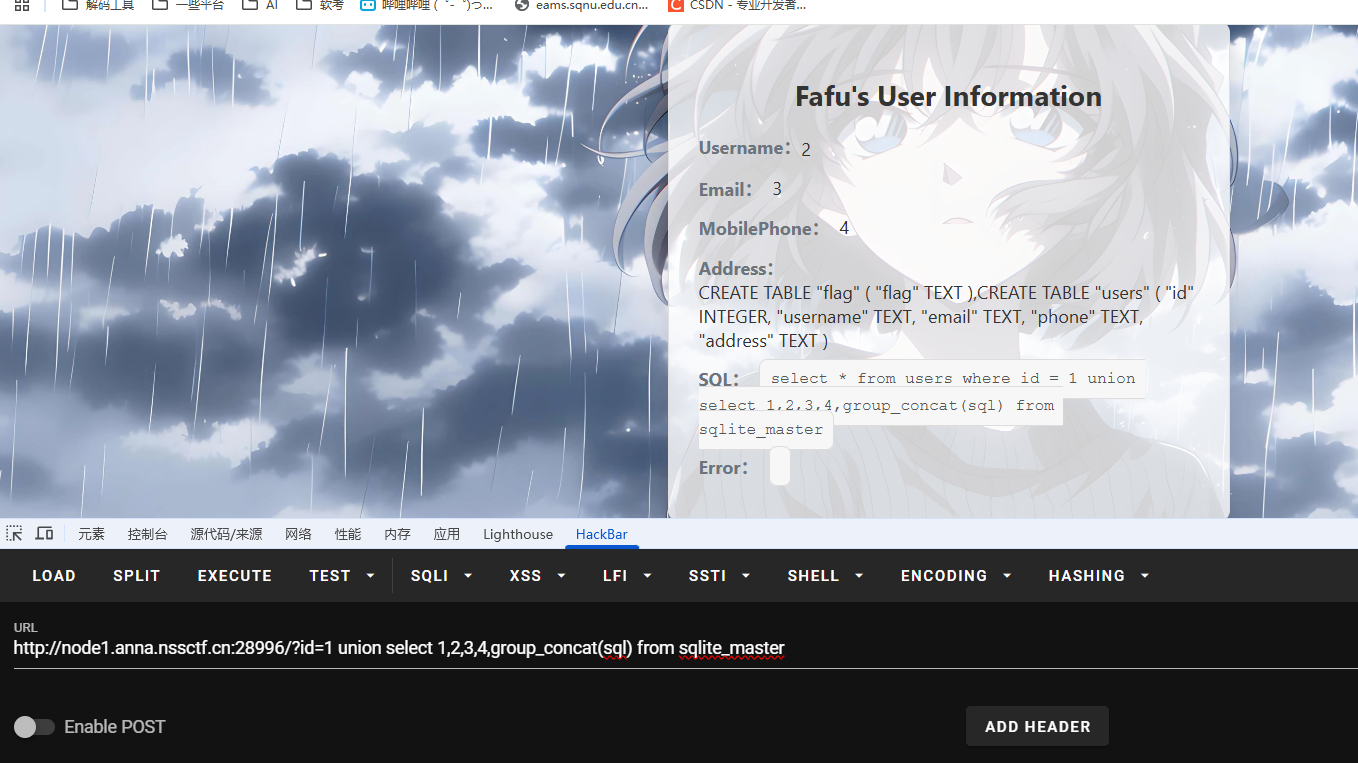1358x763 pixels.
Task: Click the LOAD button in HackBar
Action: [x=54, y=576]
